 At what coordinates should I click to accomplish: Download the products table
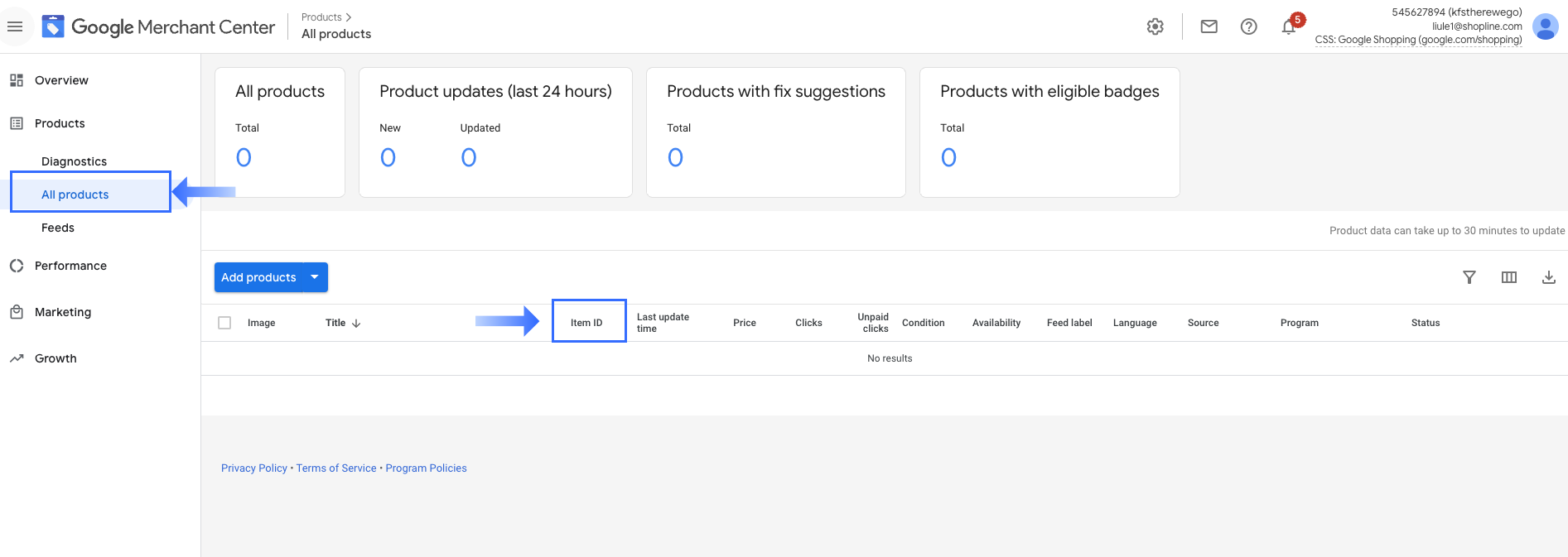coord(1548,277)
